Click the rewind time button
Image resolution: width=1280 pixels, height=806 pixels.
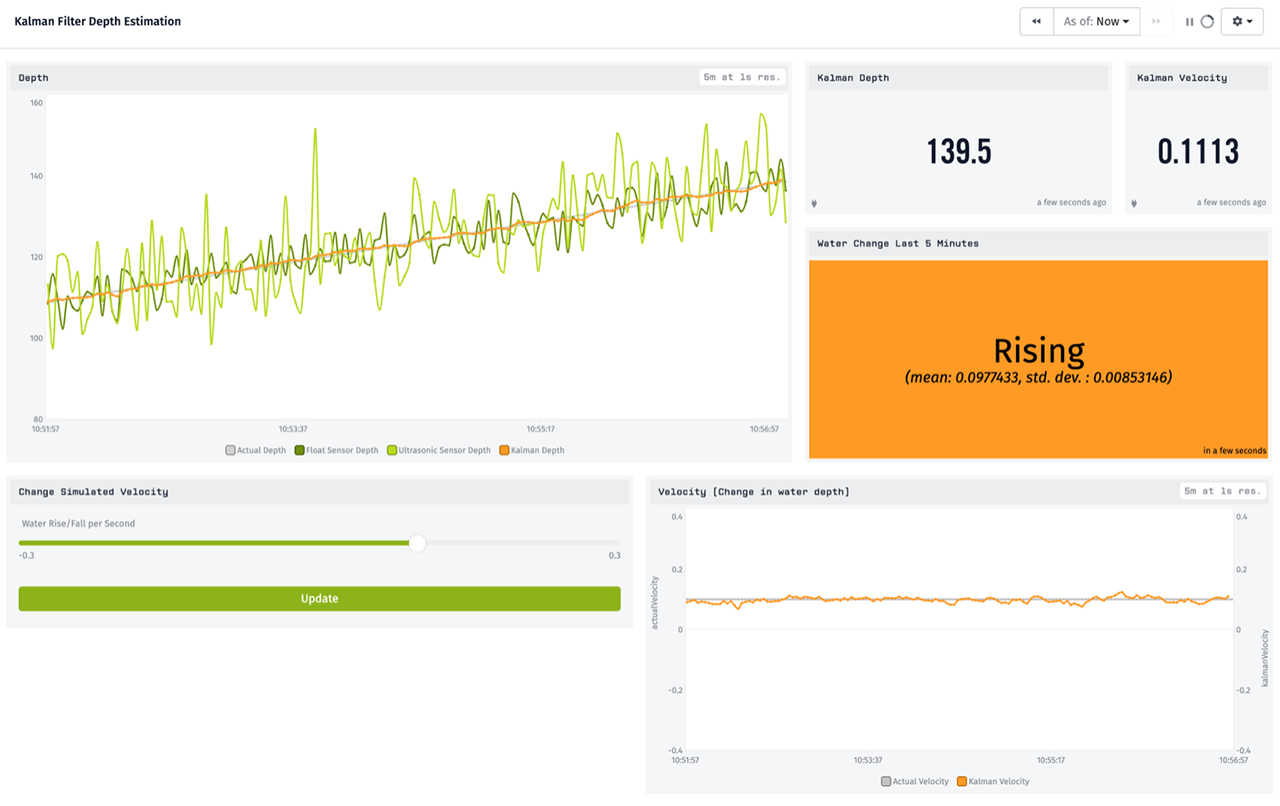1036,22
